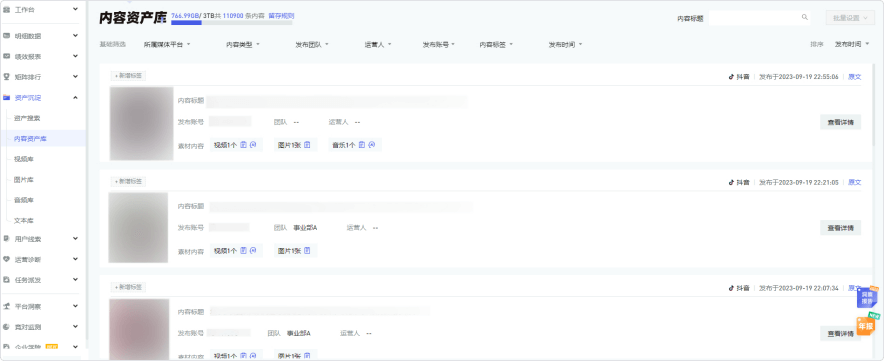Screen dimensions: 884x361
Task: Open the 所属媒体平台 filter dropdown
Action: point(167,45)
